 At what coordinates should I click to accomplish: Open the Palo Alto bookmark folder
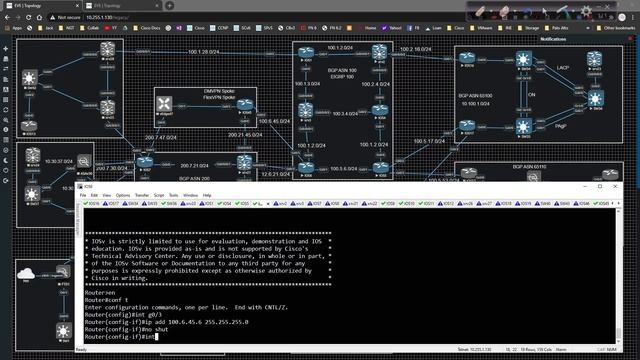click(557, 28)
